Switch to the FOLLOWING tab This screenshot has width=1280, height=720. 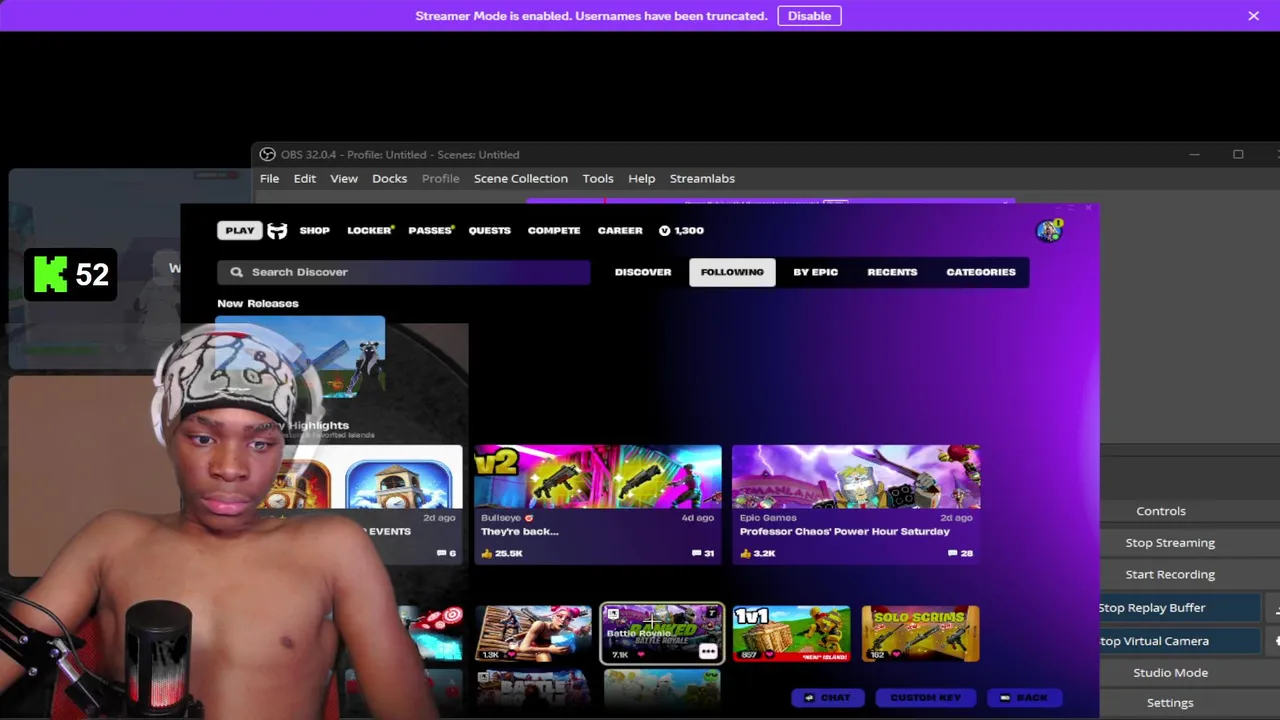point(732,272)
